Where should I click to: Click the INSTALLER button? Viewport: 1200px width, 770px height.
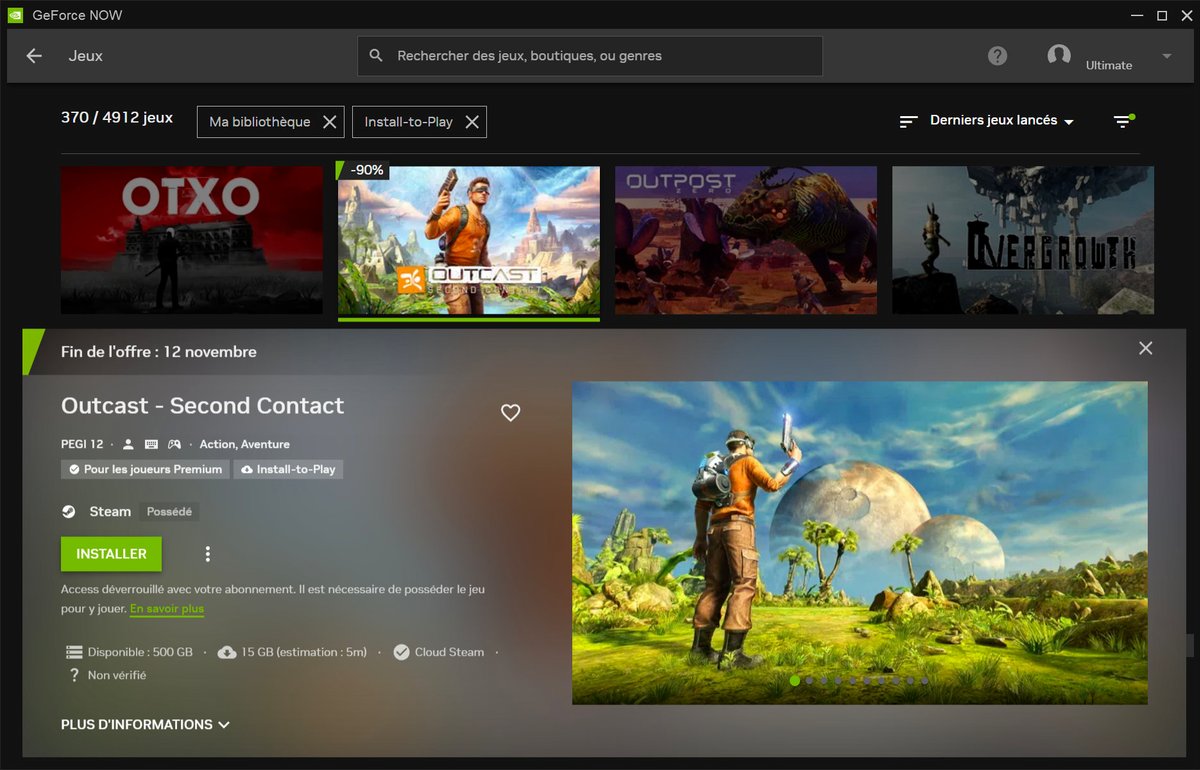(x=110, y=553)
